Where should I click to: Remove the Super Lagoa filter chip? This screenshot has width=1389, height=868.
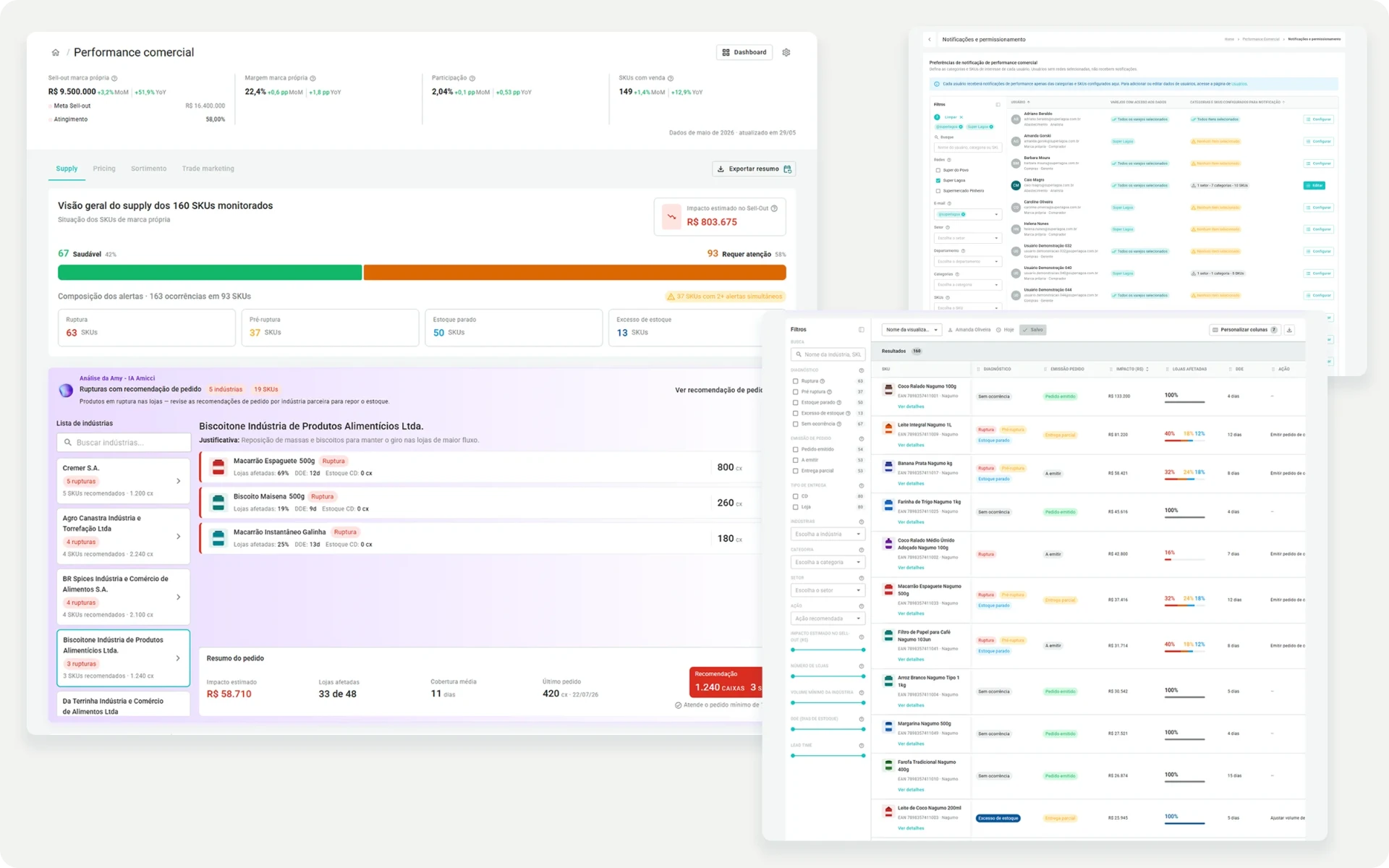[x=991, y=127]
